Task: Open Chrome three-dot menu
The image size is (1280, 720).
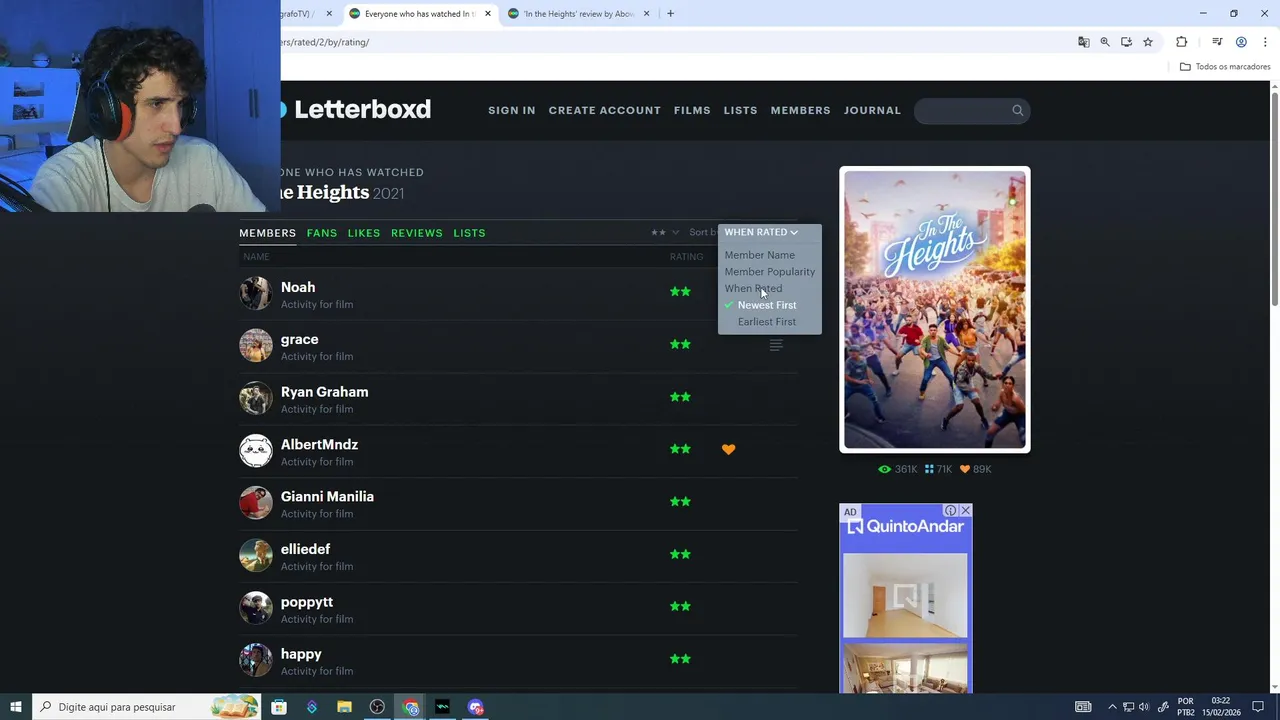Action: coord(1265,42)
